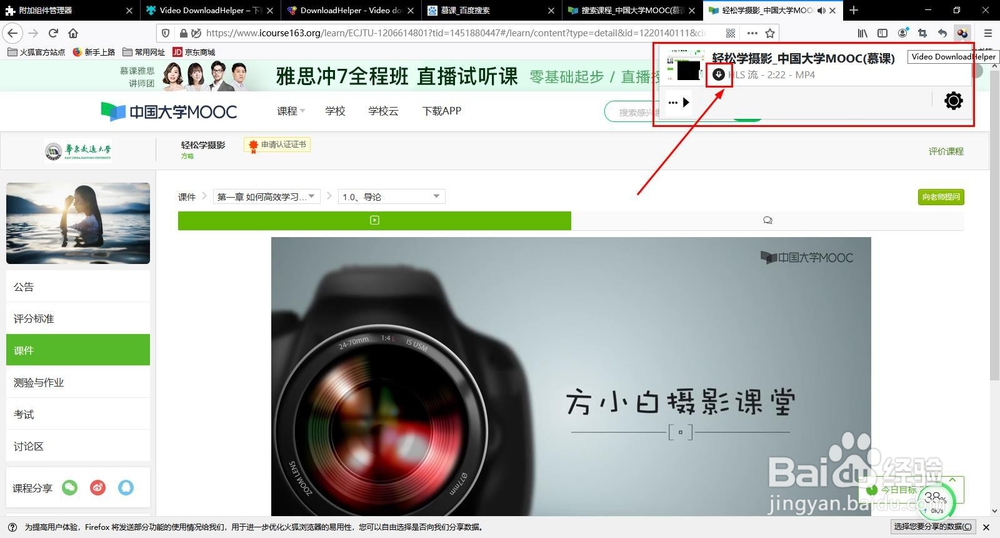Click the Firefox undo arrow toolbar icon
1000x538 pixels.
[x=942, y=33]
